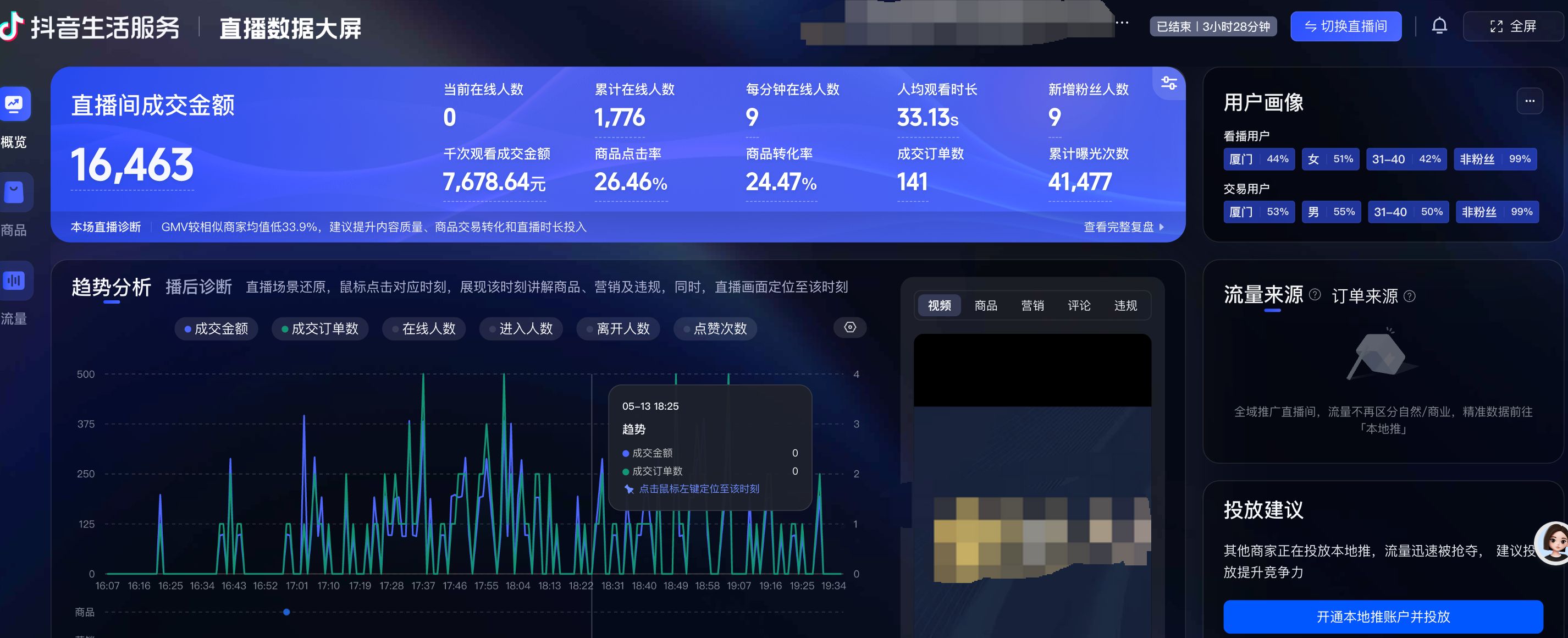Click the ellipsis next to stream title
1568x638 pixels.
pyautogui.click(x=1122, y=23)
